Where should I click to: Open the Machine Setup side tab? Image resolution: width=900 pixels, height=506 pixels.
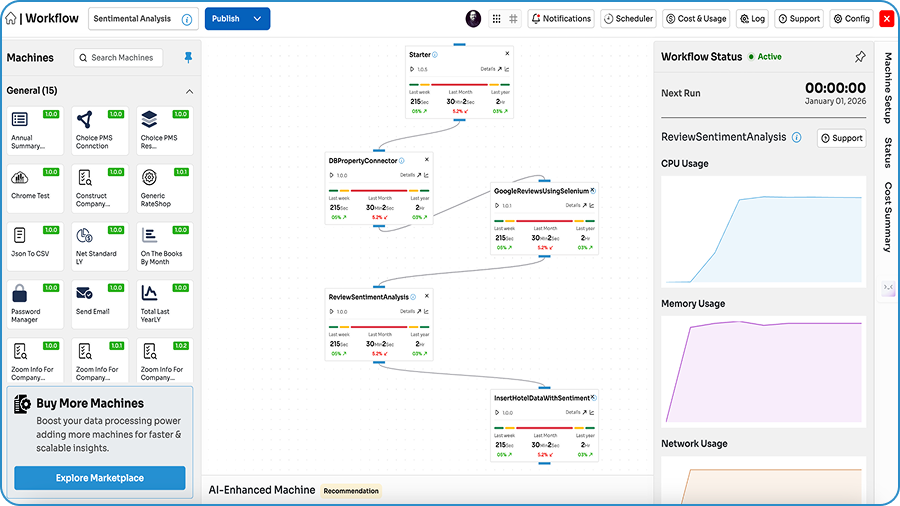[x=888, y=88]
